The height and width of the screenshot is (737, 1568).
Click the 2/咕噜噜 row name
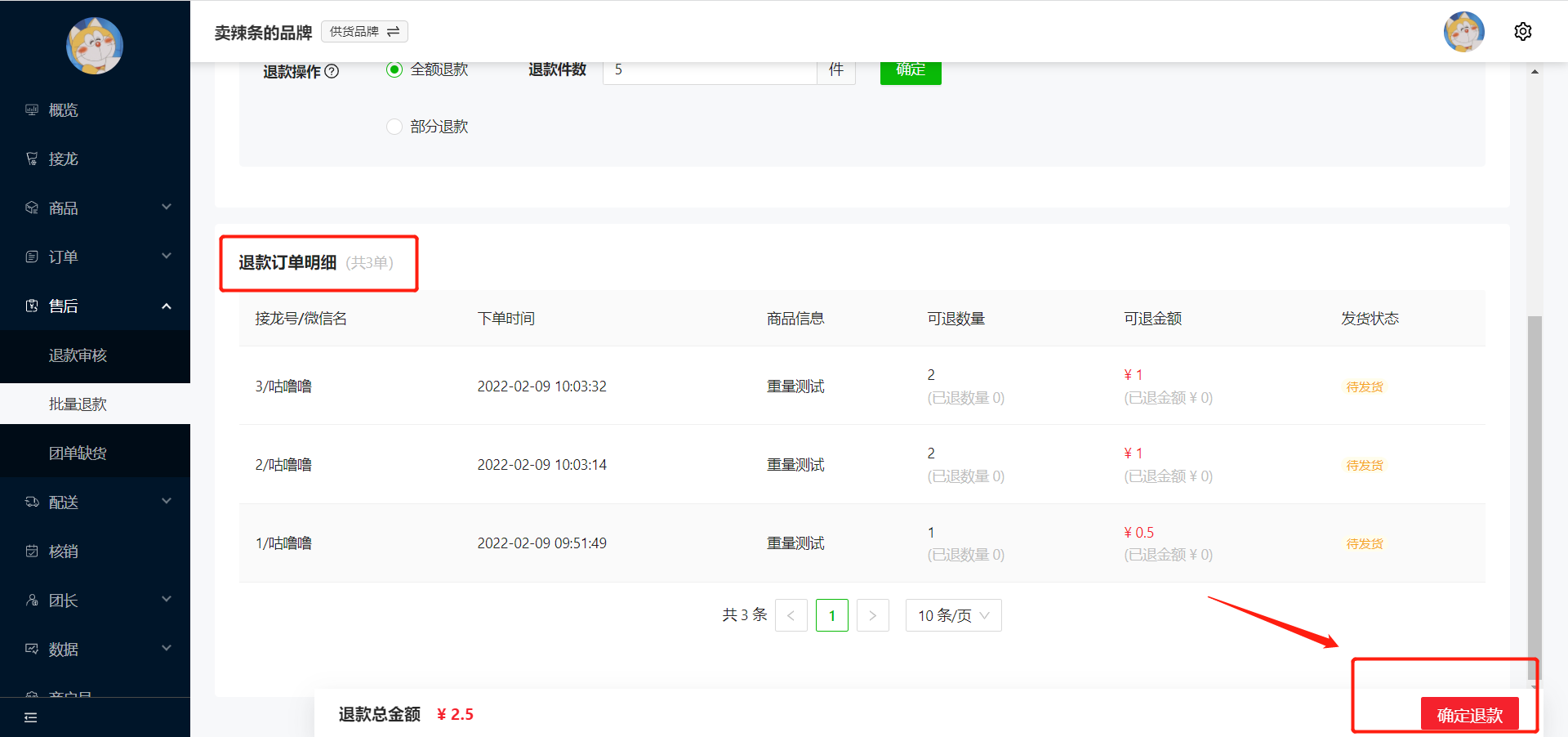pos(283,465)
